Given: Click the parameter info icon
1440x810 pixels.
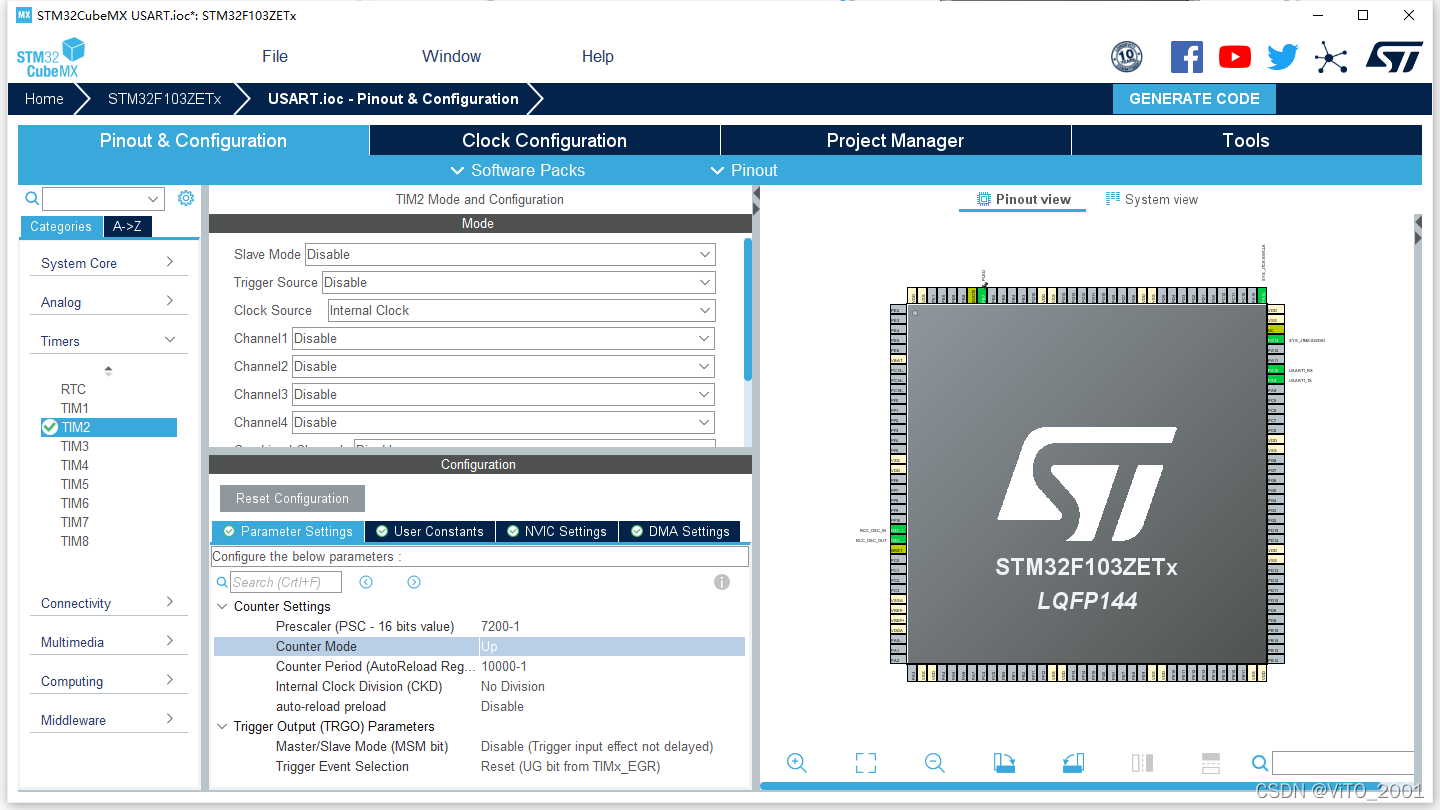Looking at the screenshot, I should (x=722, y=582).
